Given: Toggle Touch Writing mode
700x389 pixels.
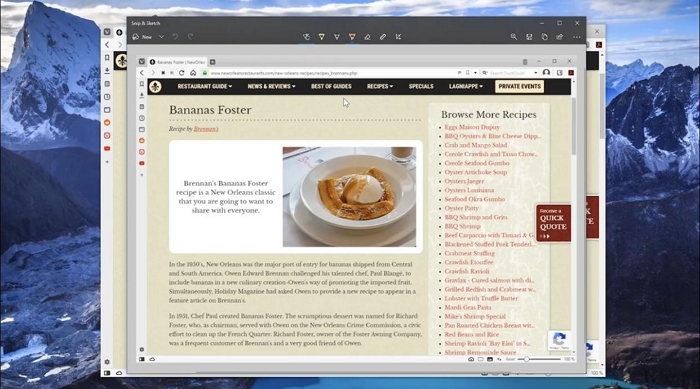Looking at the screenshot, I should pyautogui.click(x=306, y=37).
